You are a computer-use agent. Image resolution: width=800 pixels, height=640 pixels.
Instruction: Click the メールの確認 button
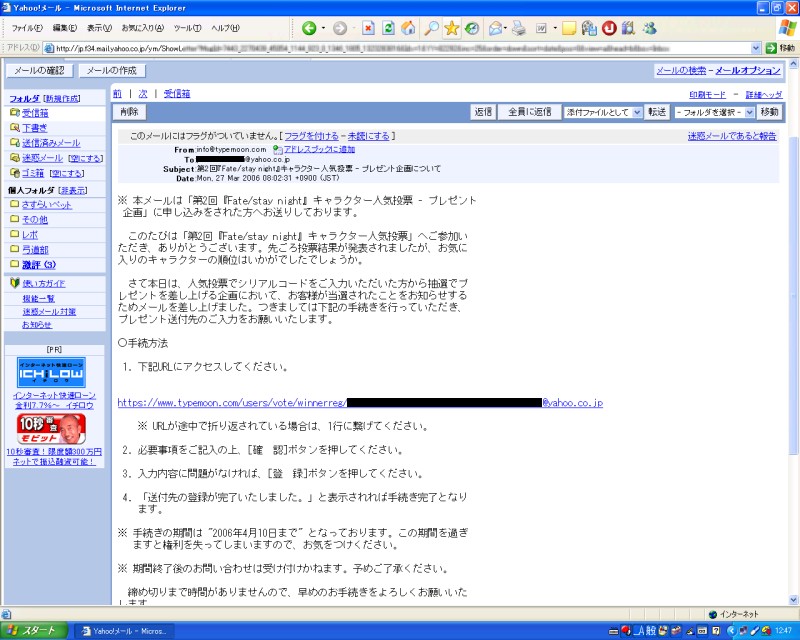(39, 70)
